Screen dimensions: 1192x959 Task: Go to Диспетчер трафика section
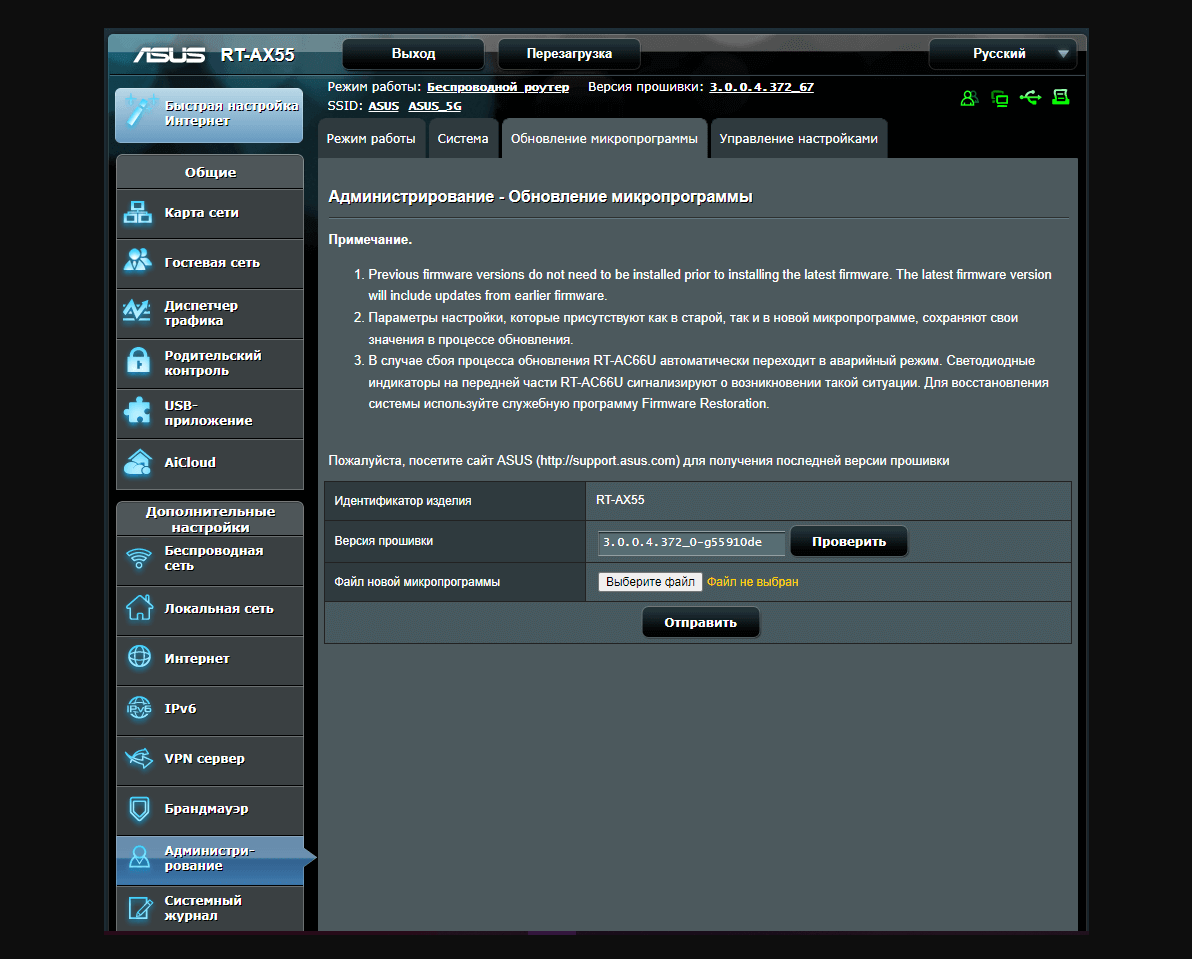[x=210, y=313]
